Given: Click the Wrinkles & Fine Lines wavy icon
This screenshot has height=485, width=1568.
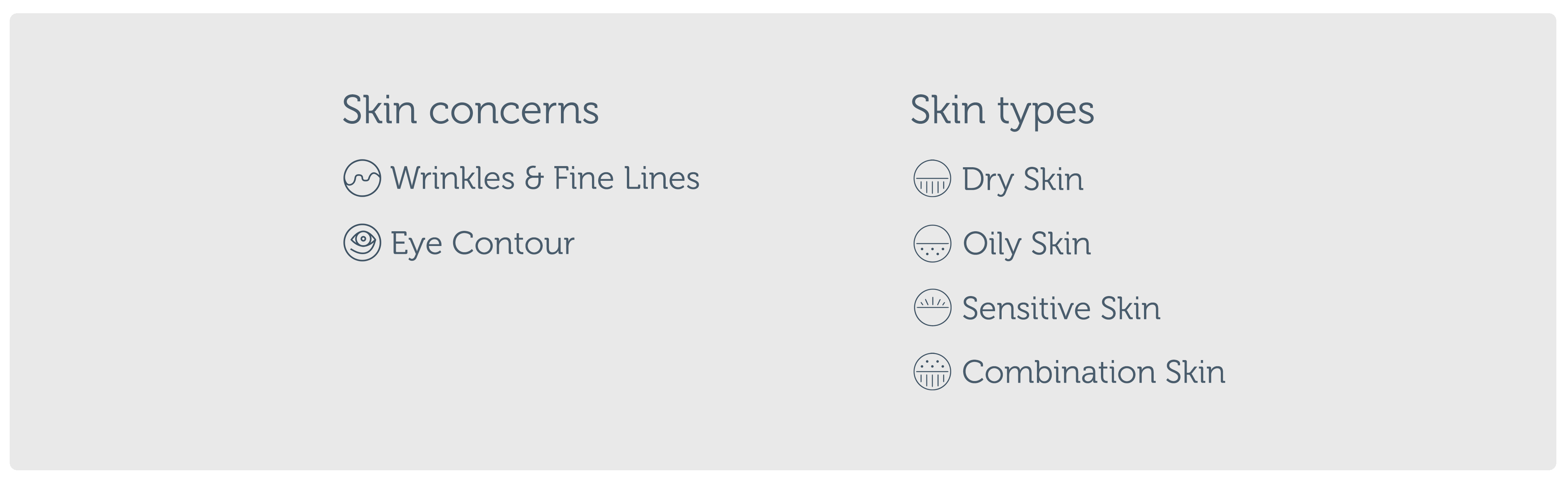Looking at the screenshot, I should coord(362,178).
